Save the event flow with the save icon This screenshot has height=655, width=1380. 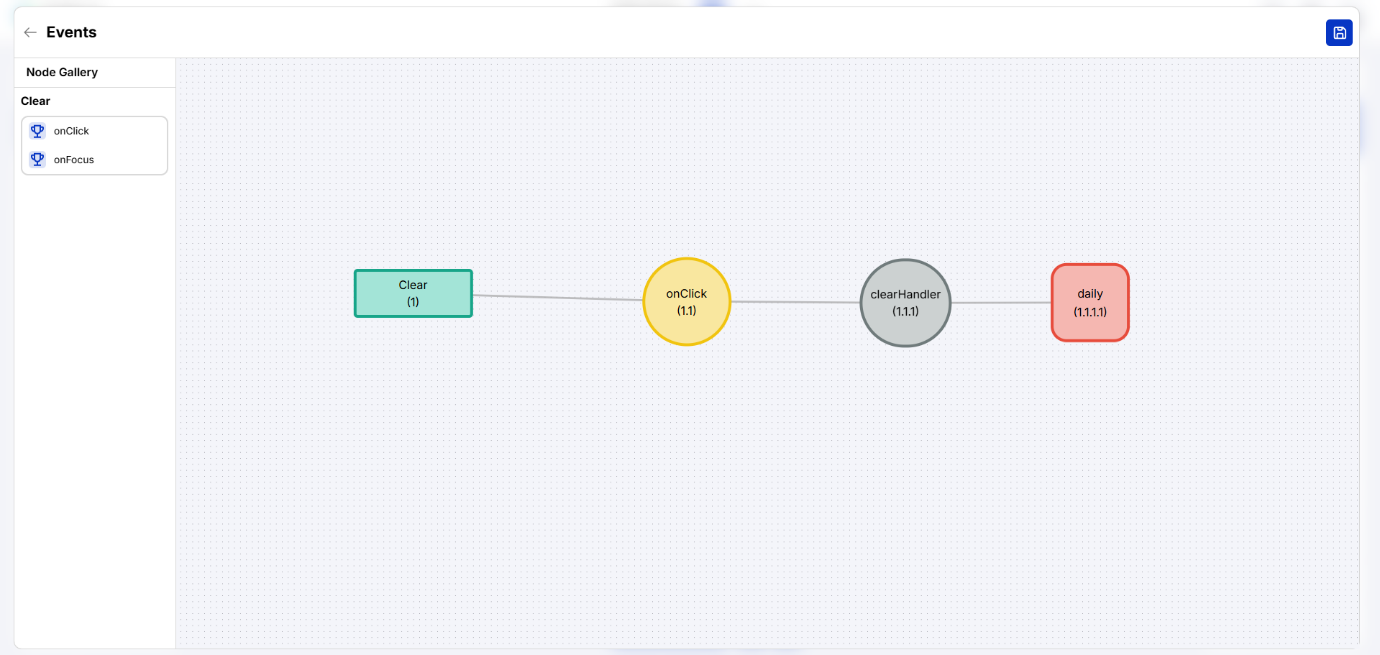(x=1339, y=33)
